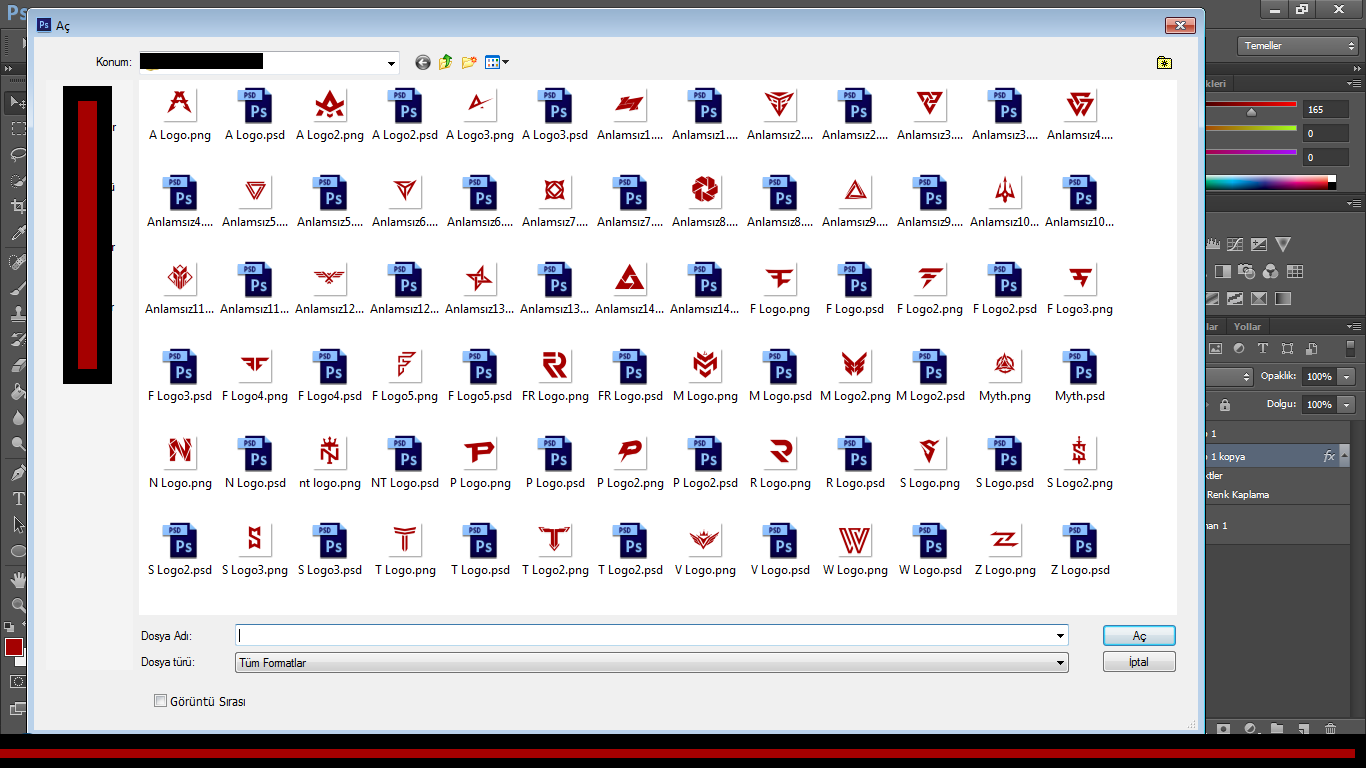Select the Crop tool

click(x=17, y=207)
